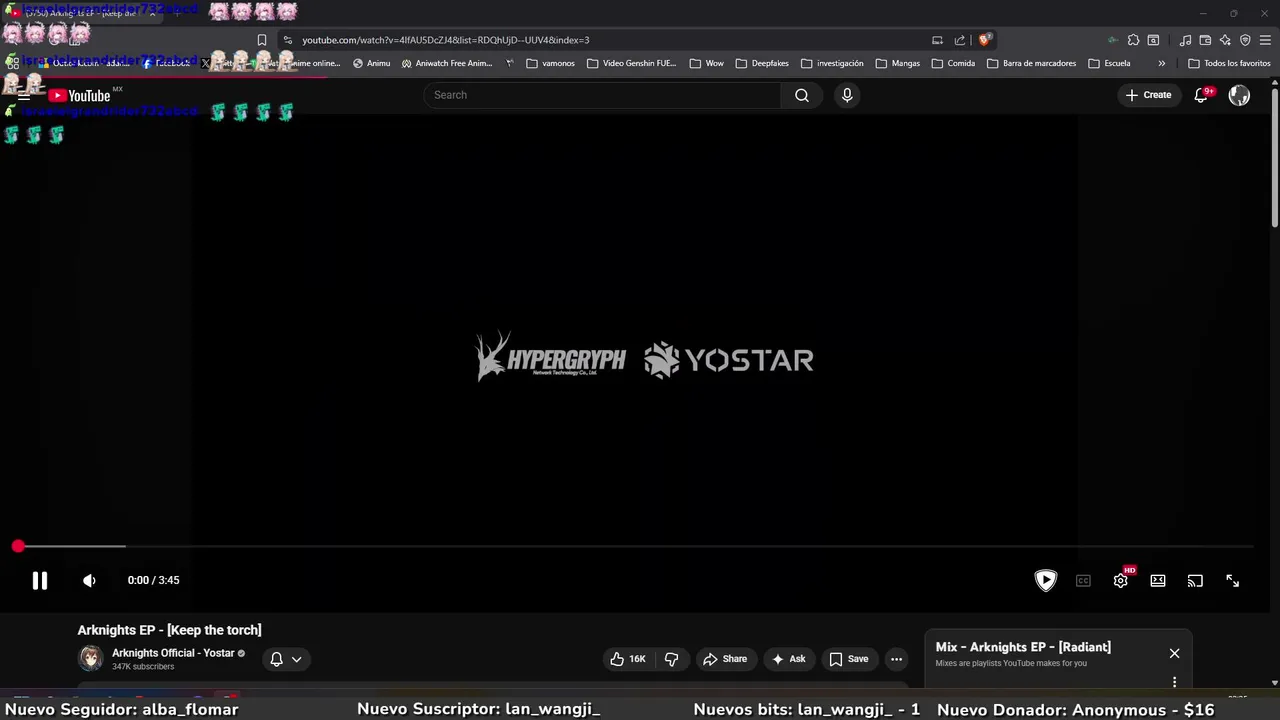Open YouTube notifications bell
The image size is (1280, 720).
pos(1201,95)
